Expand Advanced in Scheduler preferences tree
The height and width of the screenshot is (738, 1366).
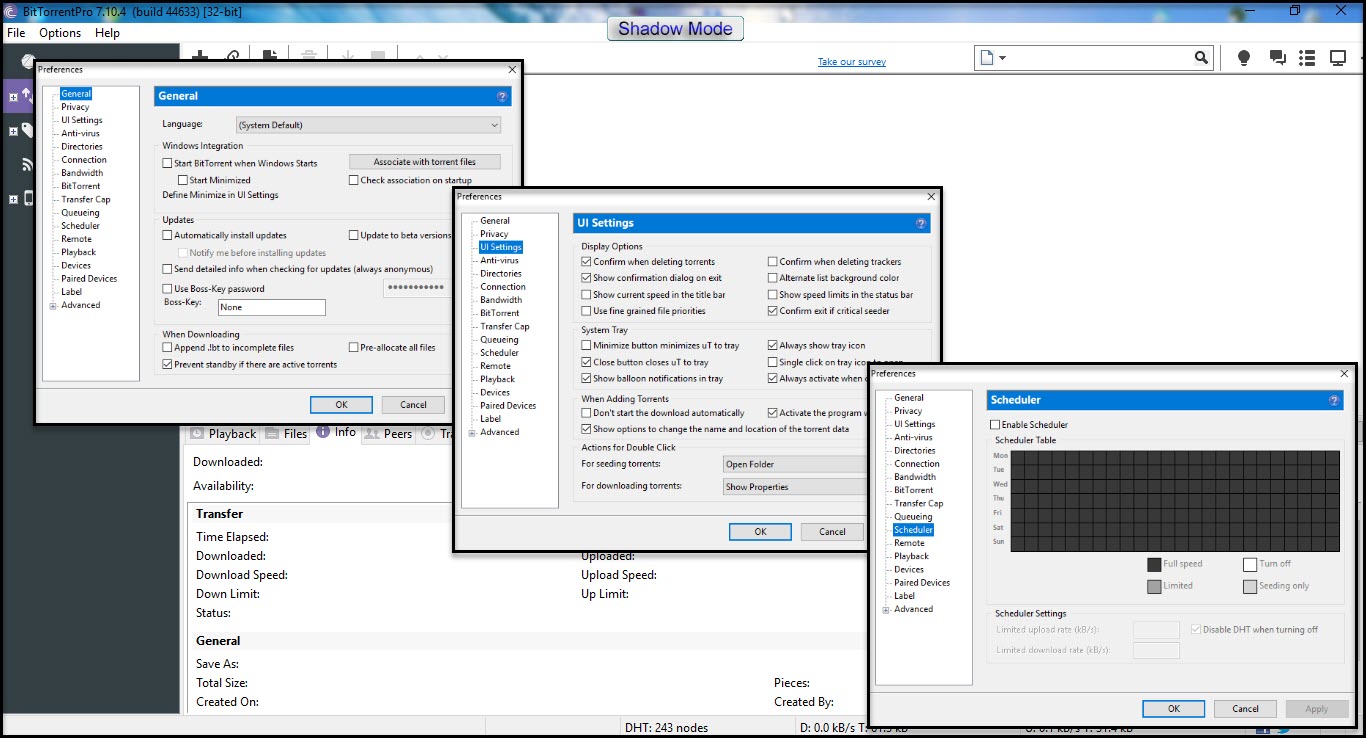click(886, 609)
